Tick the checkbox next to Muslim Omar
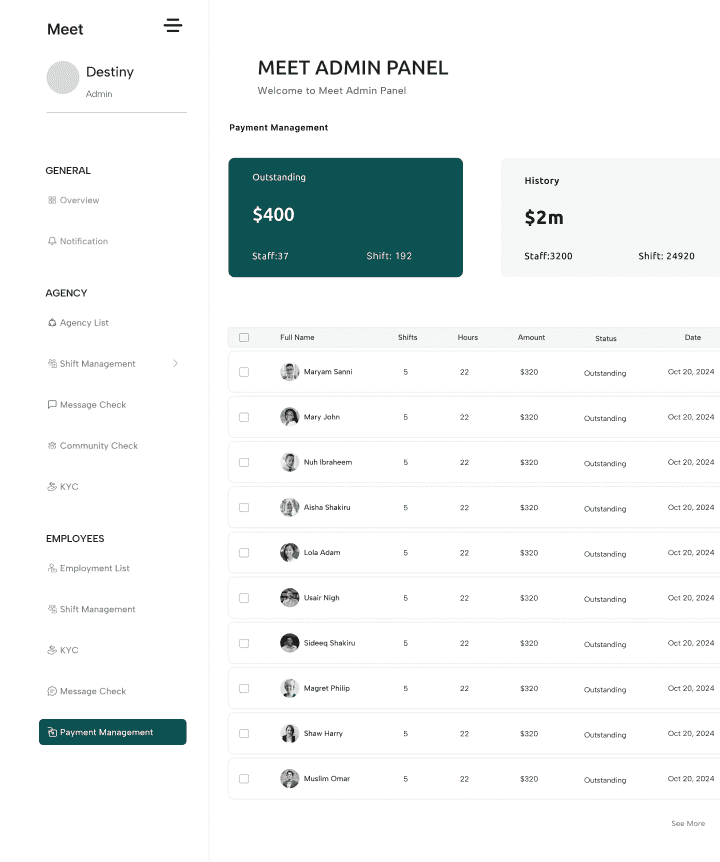This screenshot has width=720, height=862. pyautogui.click(x=244, y=779)
